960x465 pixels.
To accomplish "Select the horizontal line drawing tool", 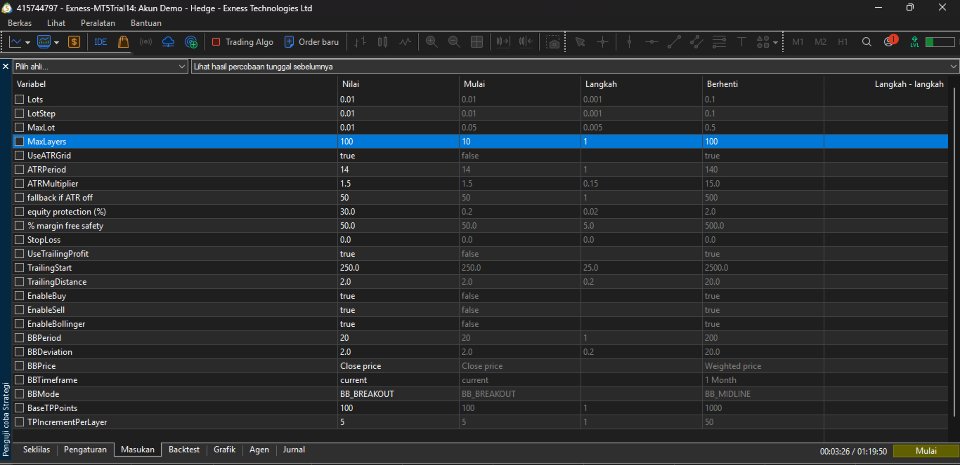I will [x=652, y=42].
